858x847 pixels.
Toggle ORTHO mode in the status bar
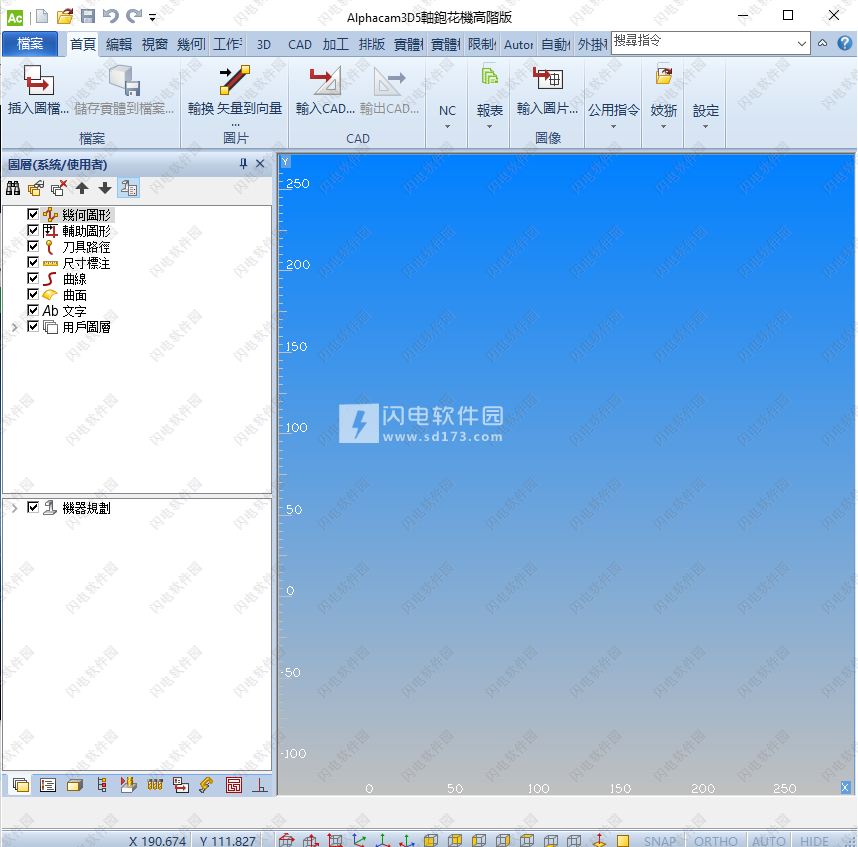(716, 841)
